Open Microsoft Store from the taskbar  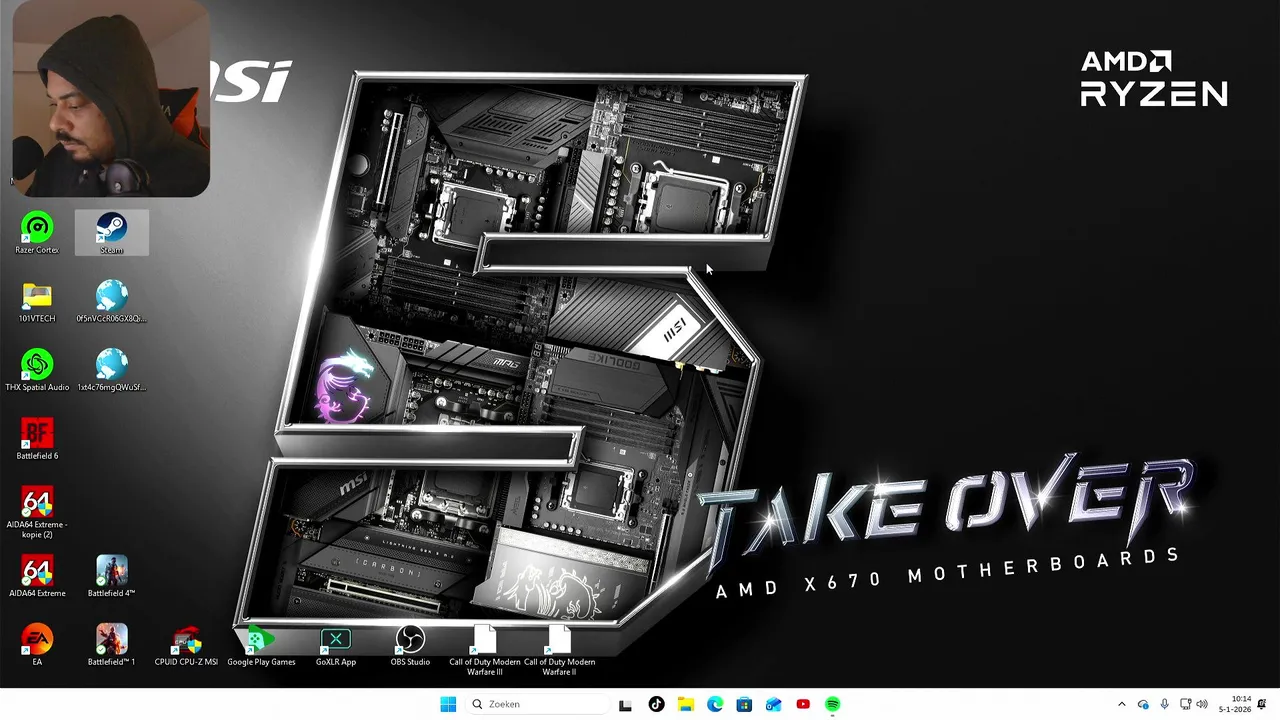pos(744,704)
